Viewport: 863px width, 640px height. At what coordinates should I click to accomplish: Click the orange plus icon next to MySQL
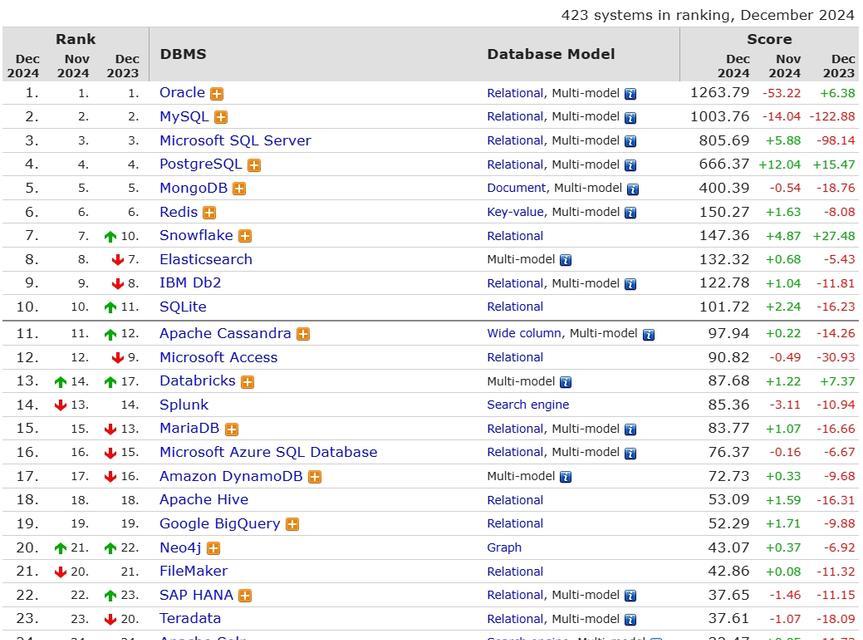pyautogui.click(x=221, y=118)
